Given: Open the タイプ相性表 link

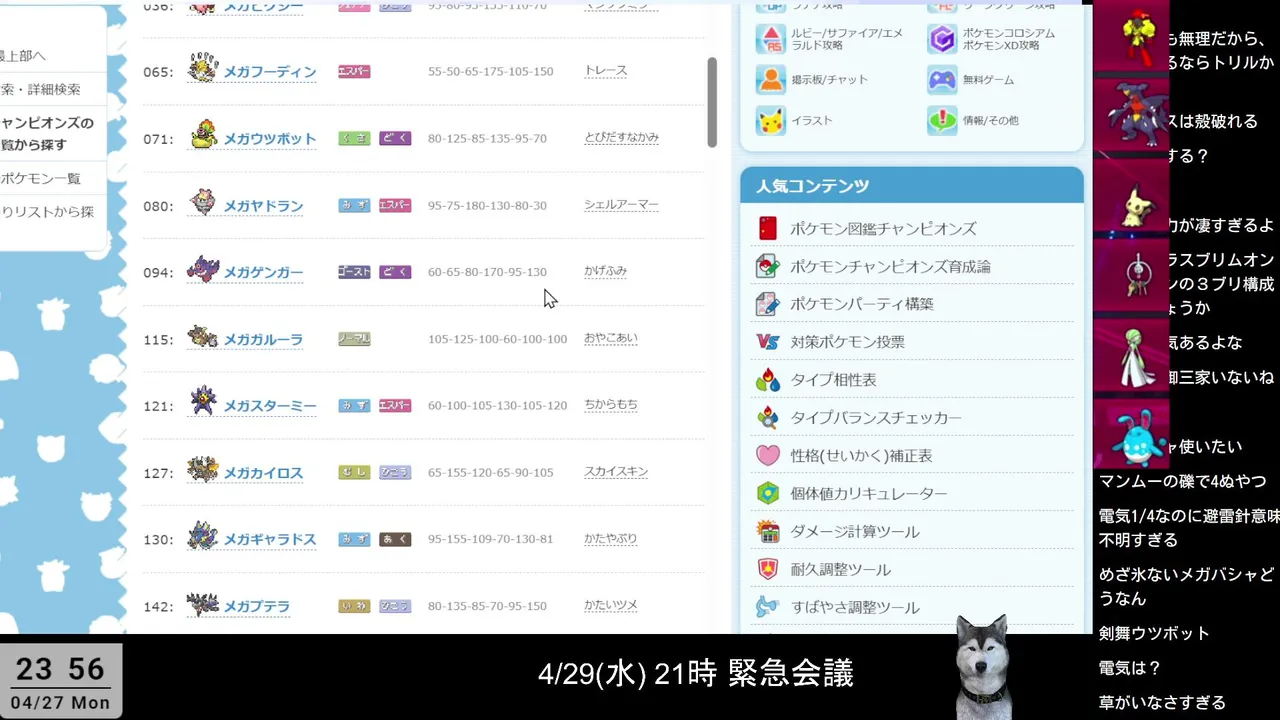Looking at the screenshot, I should (x=833, y=380).
